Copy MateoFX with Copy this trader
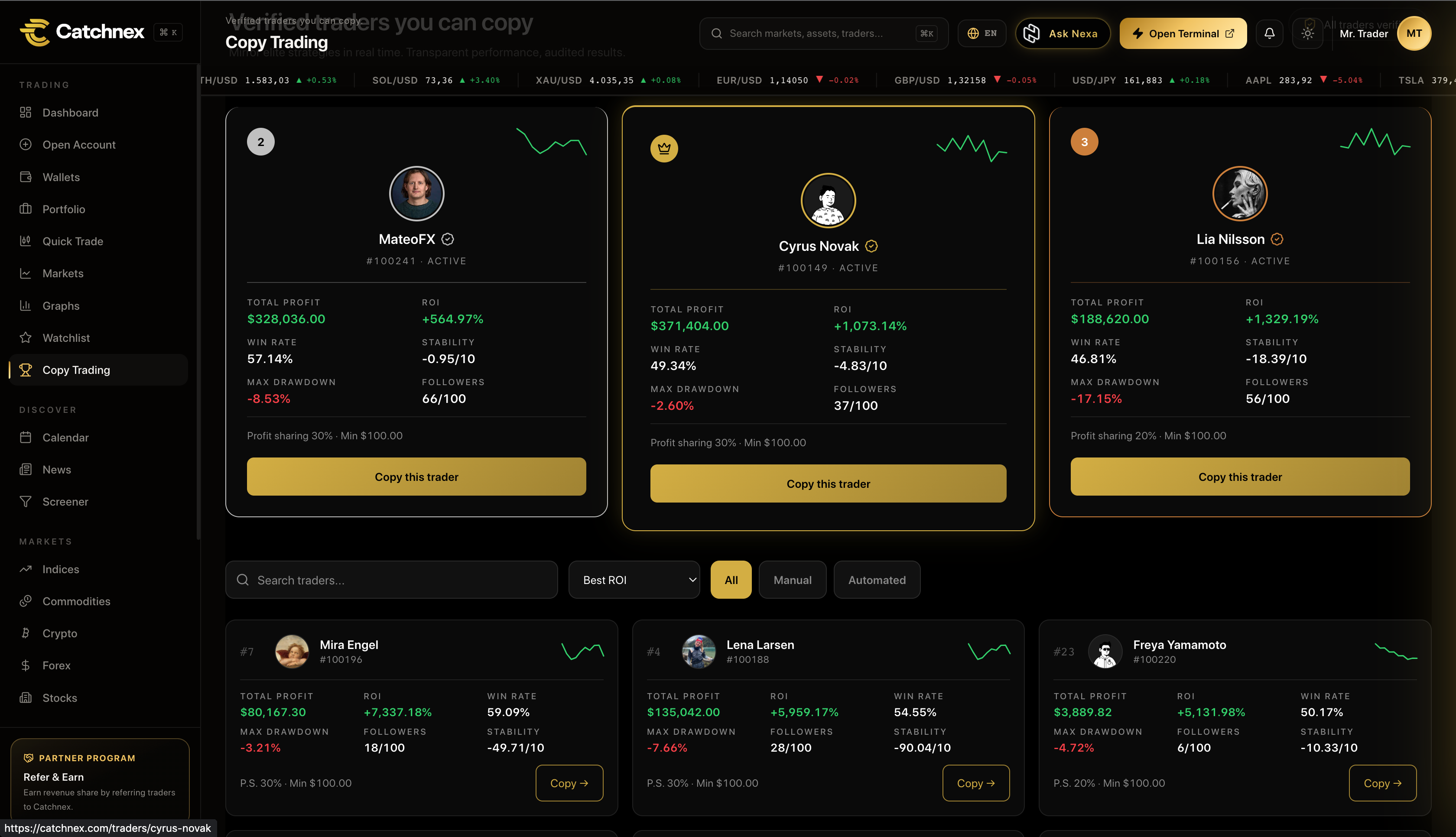Viewport: 1456px width, 837px height. coord(416,477)
